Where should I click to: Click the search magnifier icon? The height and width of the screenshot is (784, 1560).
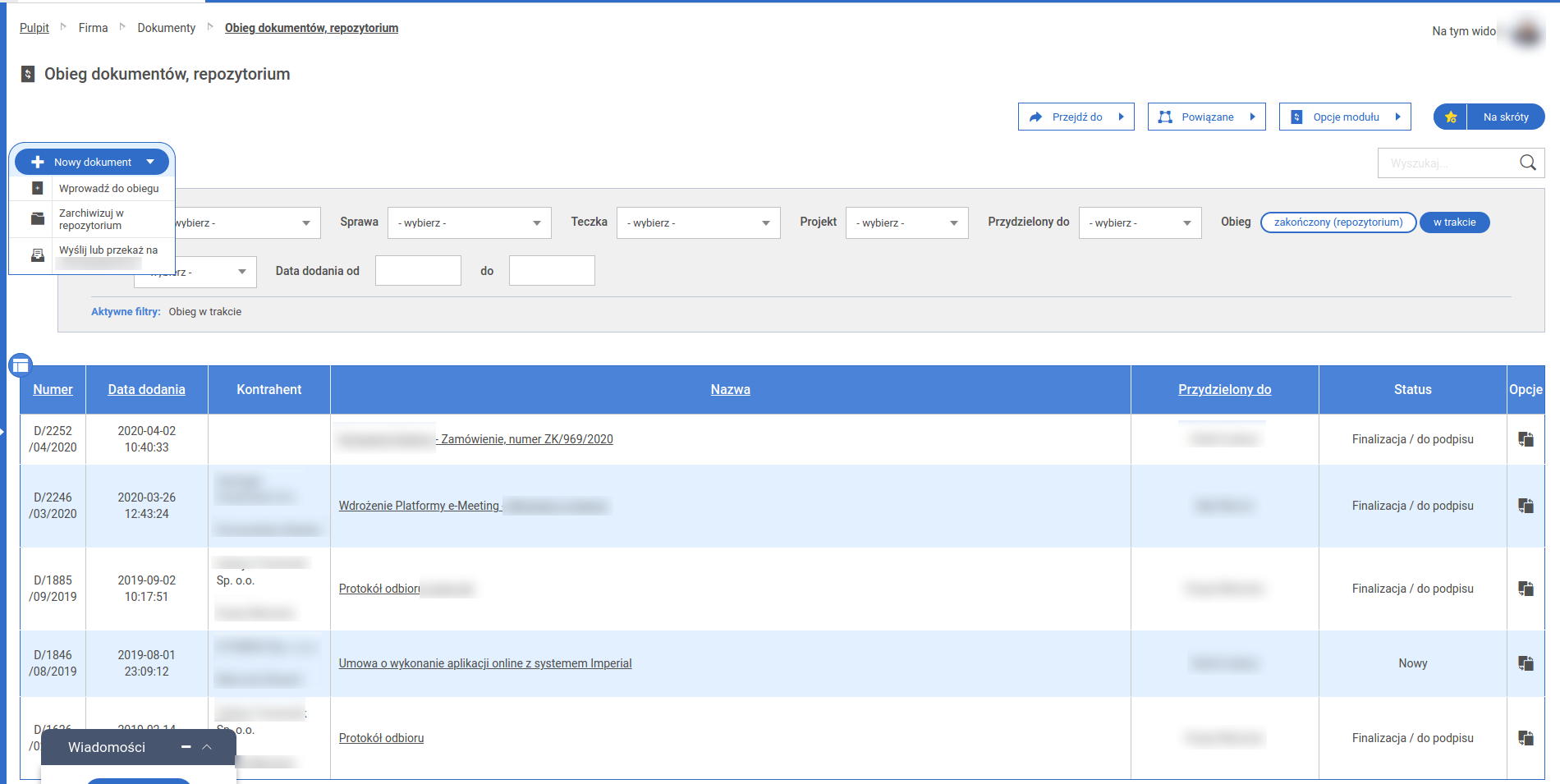pos(1527,163)
